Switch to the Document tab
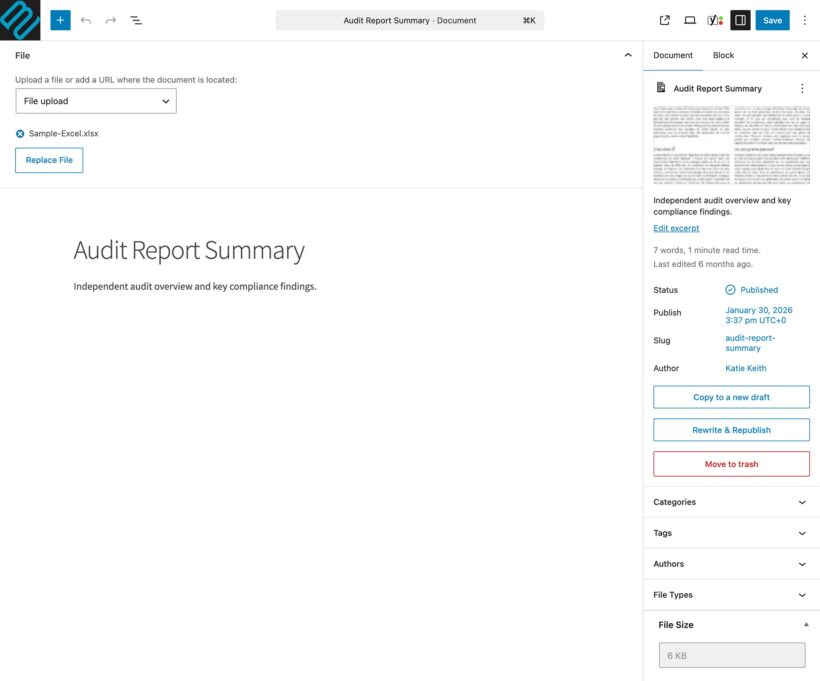Viewport: 820px width, 681px height. (673, 55)
